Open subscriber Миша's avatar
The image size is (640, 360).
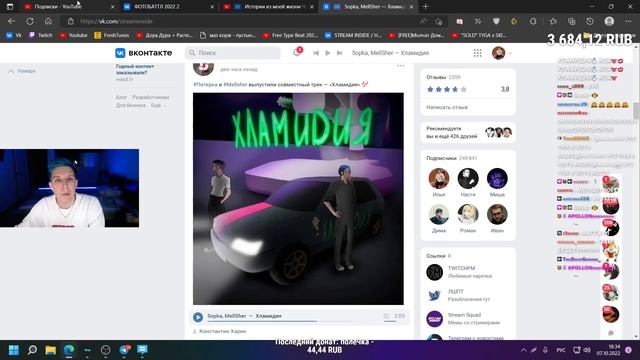tap(497, 178)
